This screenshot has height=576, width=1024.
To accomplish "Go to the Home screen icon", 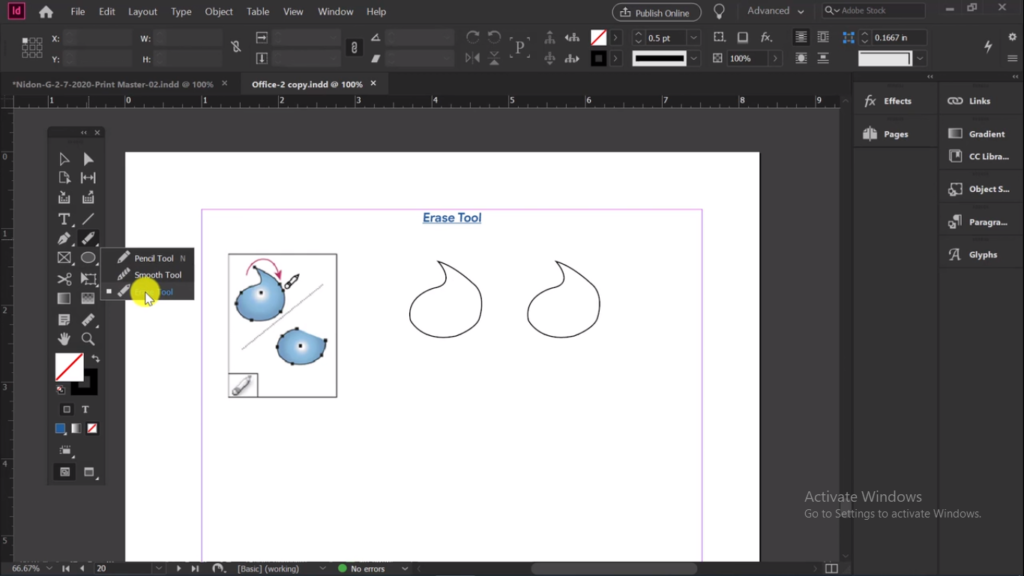I will (x=46, y=12).
